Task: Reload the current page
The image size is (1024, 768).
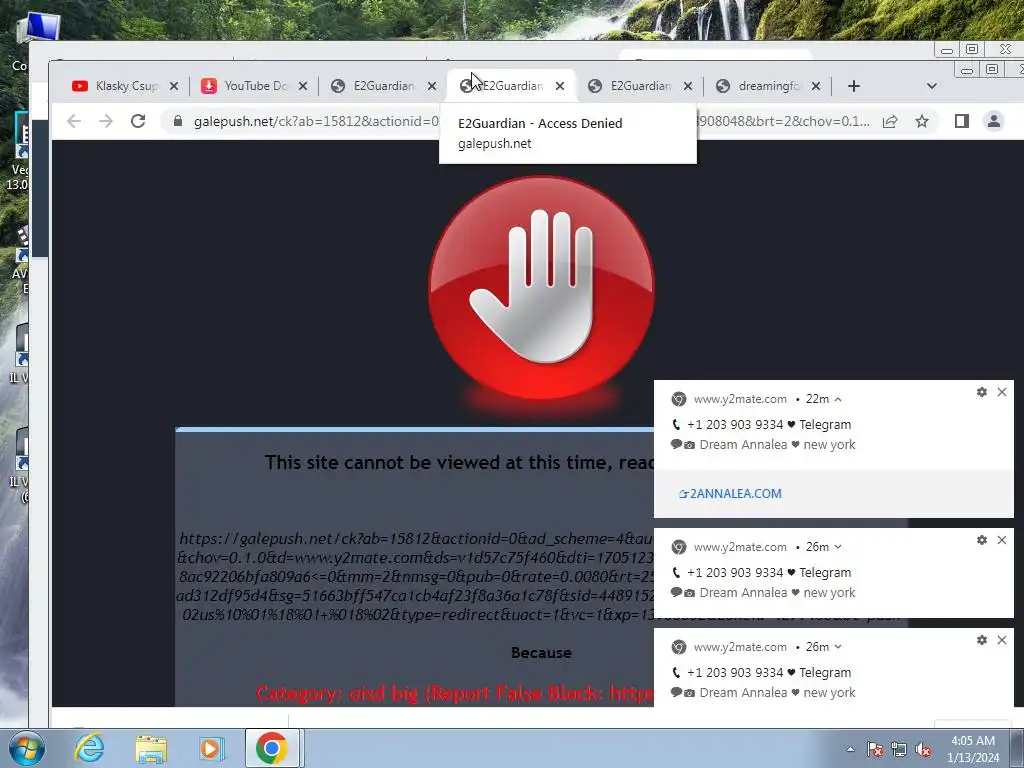Action: click(x=138, y=121)
